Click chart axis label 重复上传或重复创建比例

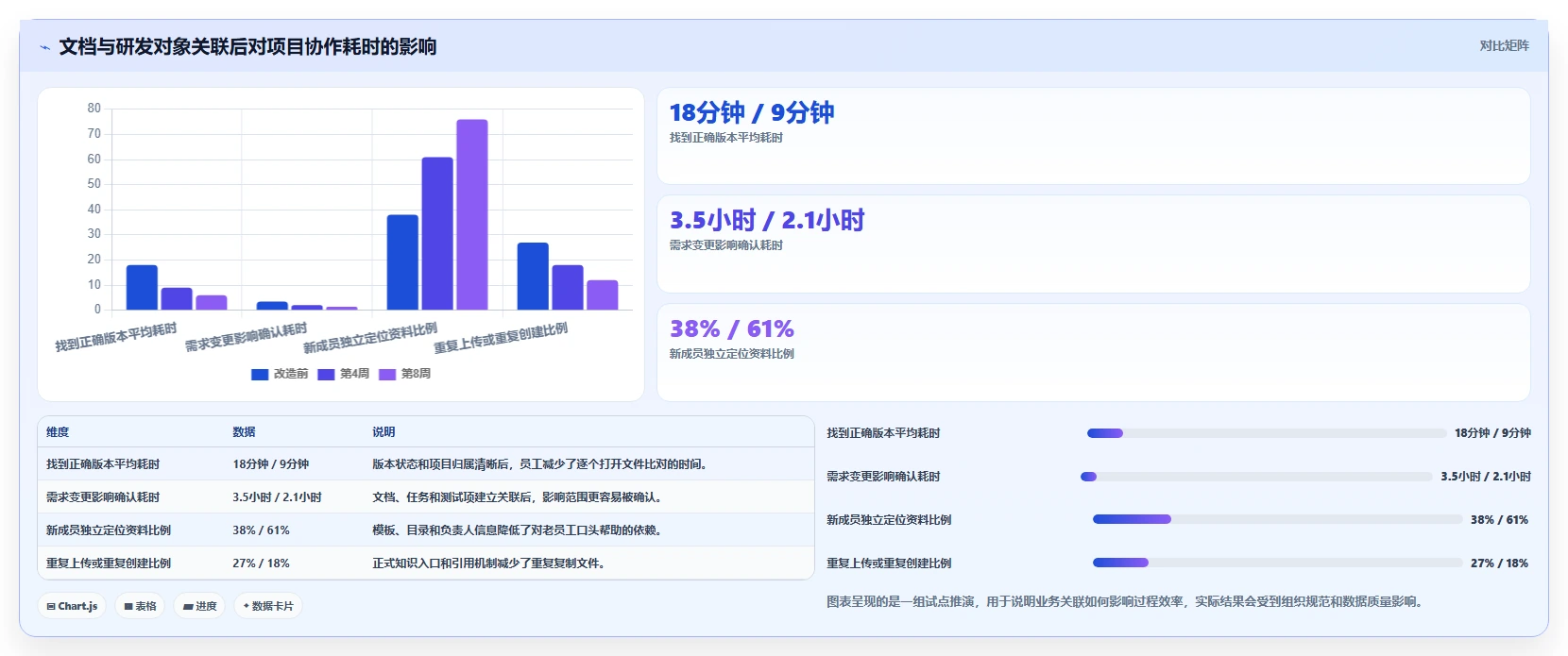[502, 338]
